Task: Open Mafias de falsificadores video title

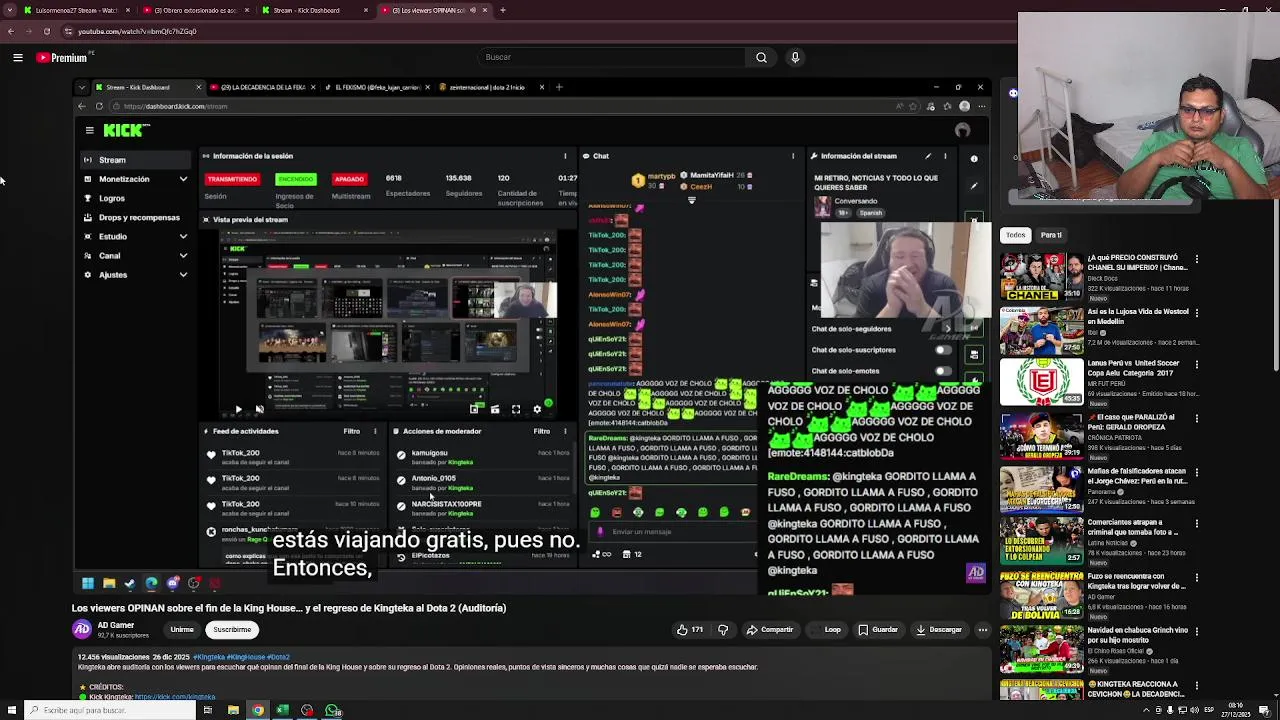Action: coord(1138,475)
